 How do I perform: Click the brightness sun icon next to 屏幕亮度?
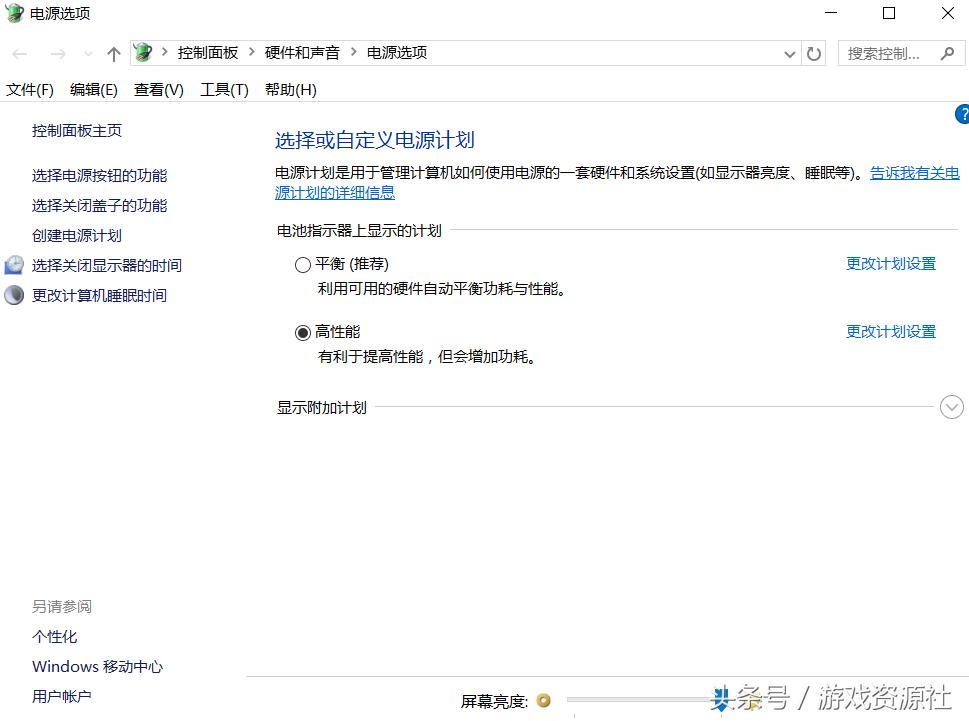click(541, 701)
